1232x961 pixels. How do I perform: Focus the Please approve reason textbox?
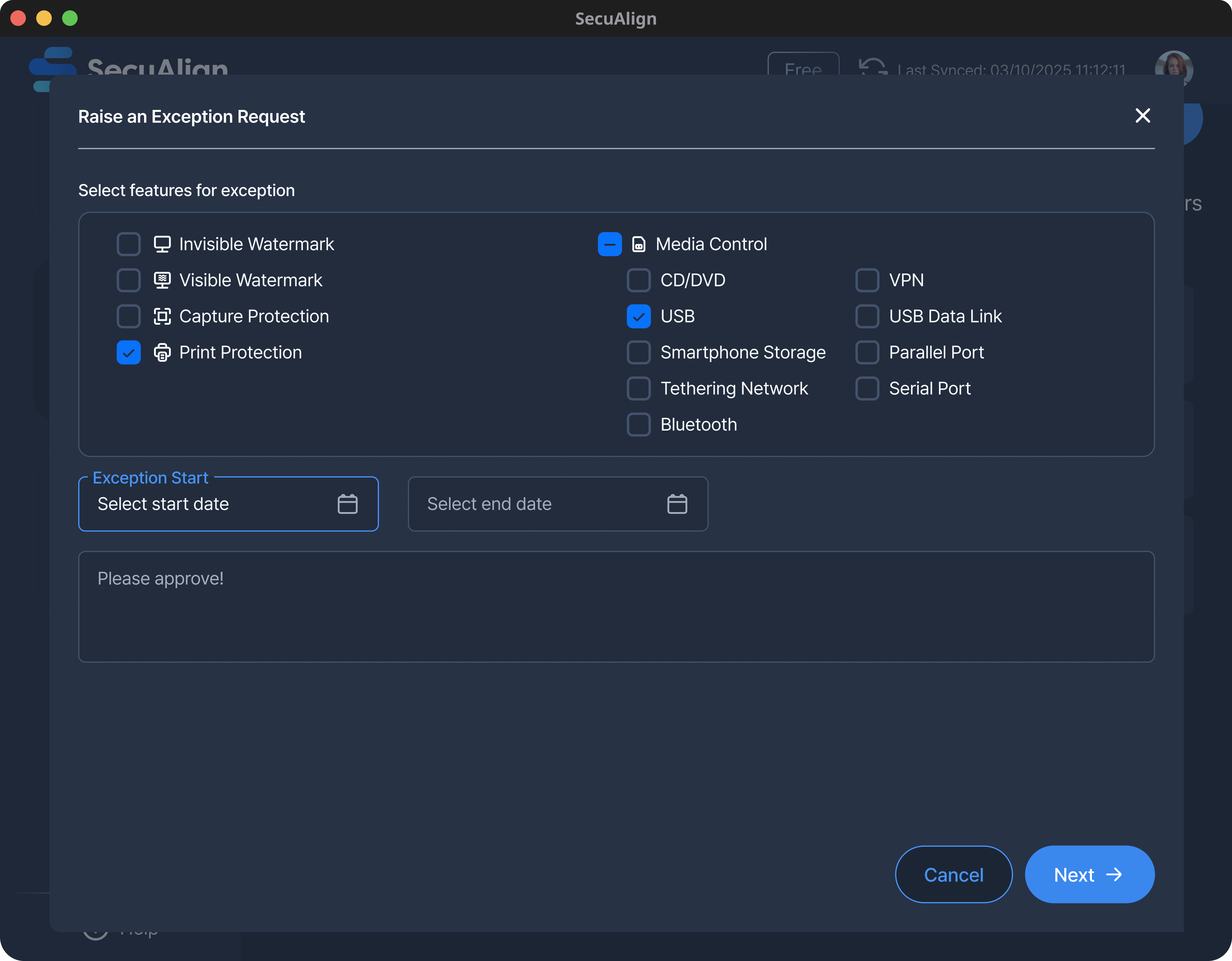pos(616,606)
